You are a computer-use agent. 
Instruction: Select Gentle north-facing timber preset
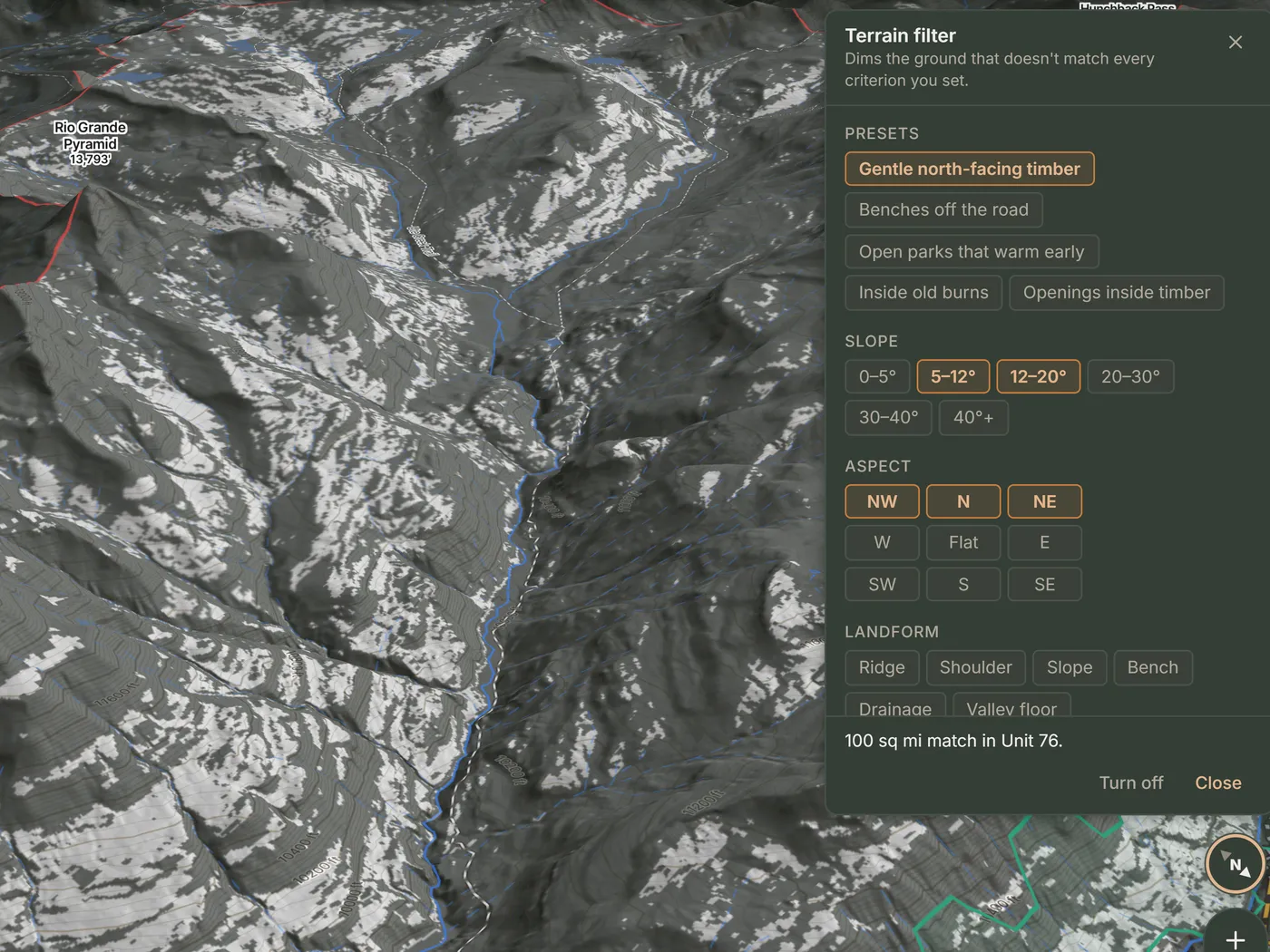click(969, 169)
